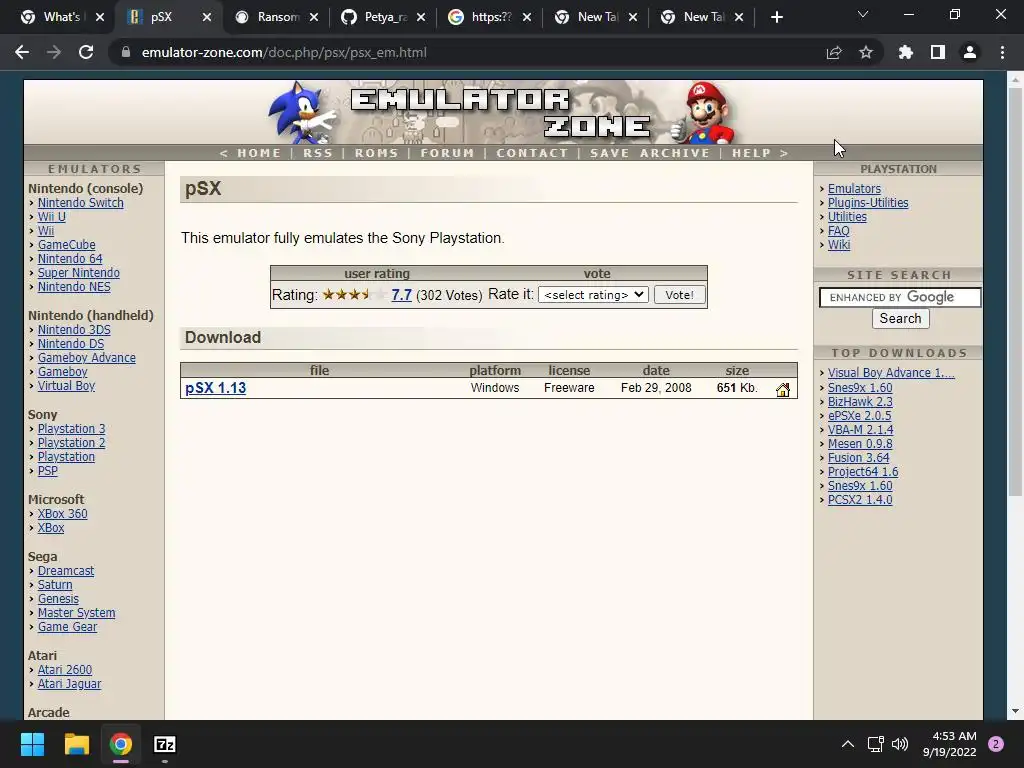1024x768 pixels.
Task: Click CONTACT in the site navigation bar
Action: point(532,153)
